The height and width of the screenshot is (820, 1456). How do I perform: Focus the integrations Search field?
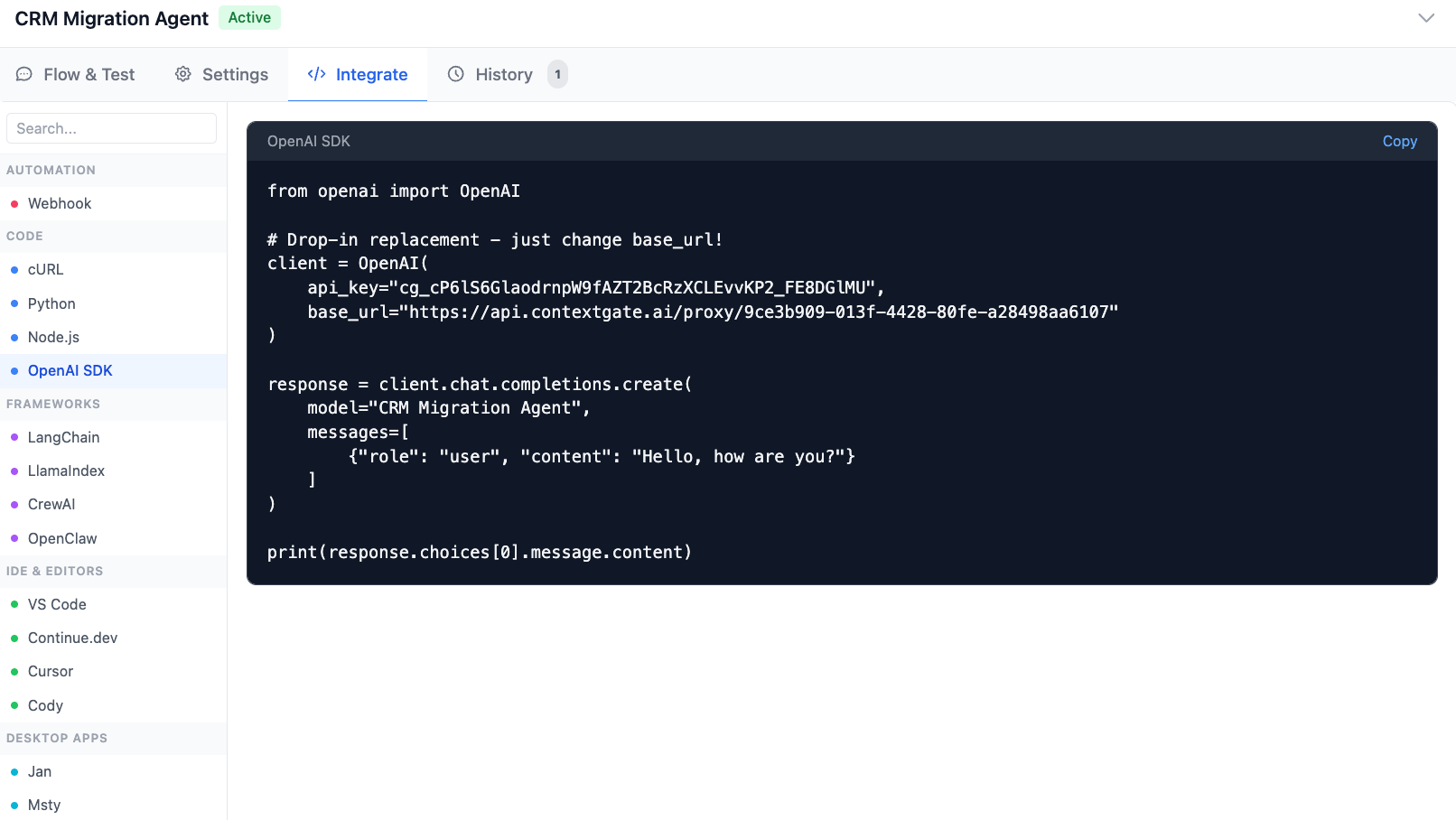click(x=111, y=128)
